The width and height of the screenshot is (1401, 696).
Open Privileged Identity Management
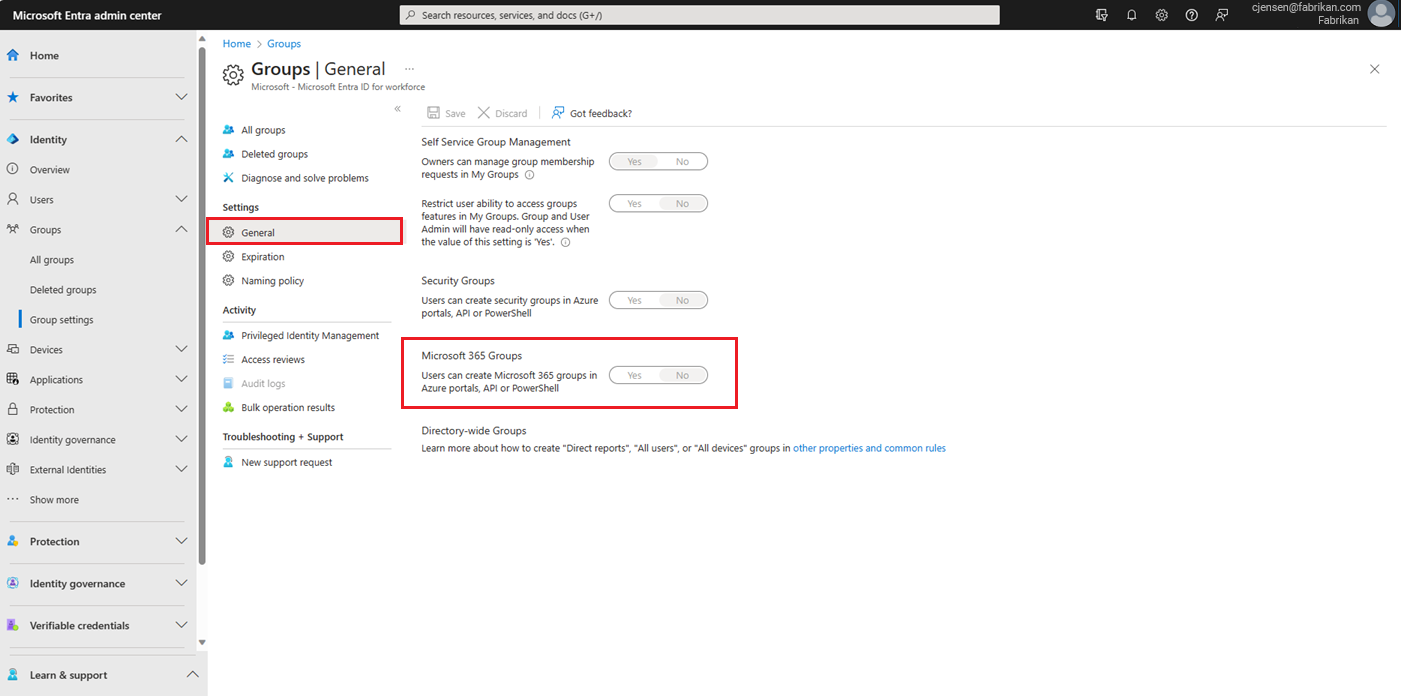tap(308, 335)
